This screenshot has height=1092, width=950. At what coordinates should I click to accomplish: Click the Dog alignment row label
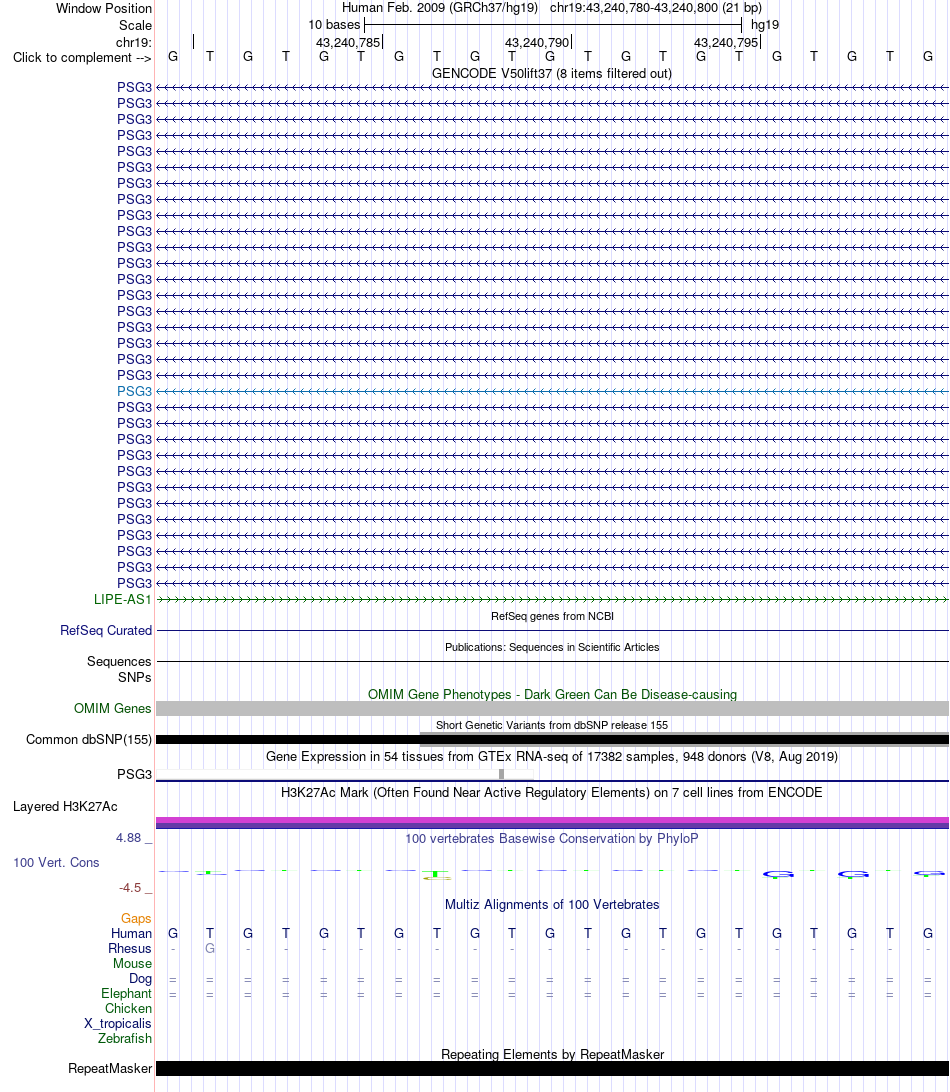(140, 978)
